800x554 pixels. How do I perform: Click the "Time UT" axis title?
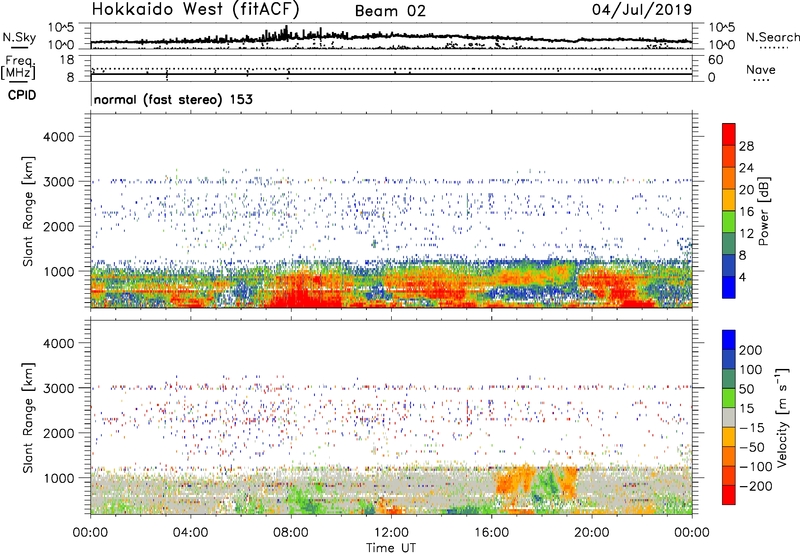point(391,547)
